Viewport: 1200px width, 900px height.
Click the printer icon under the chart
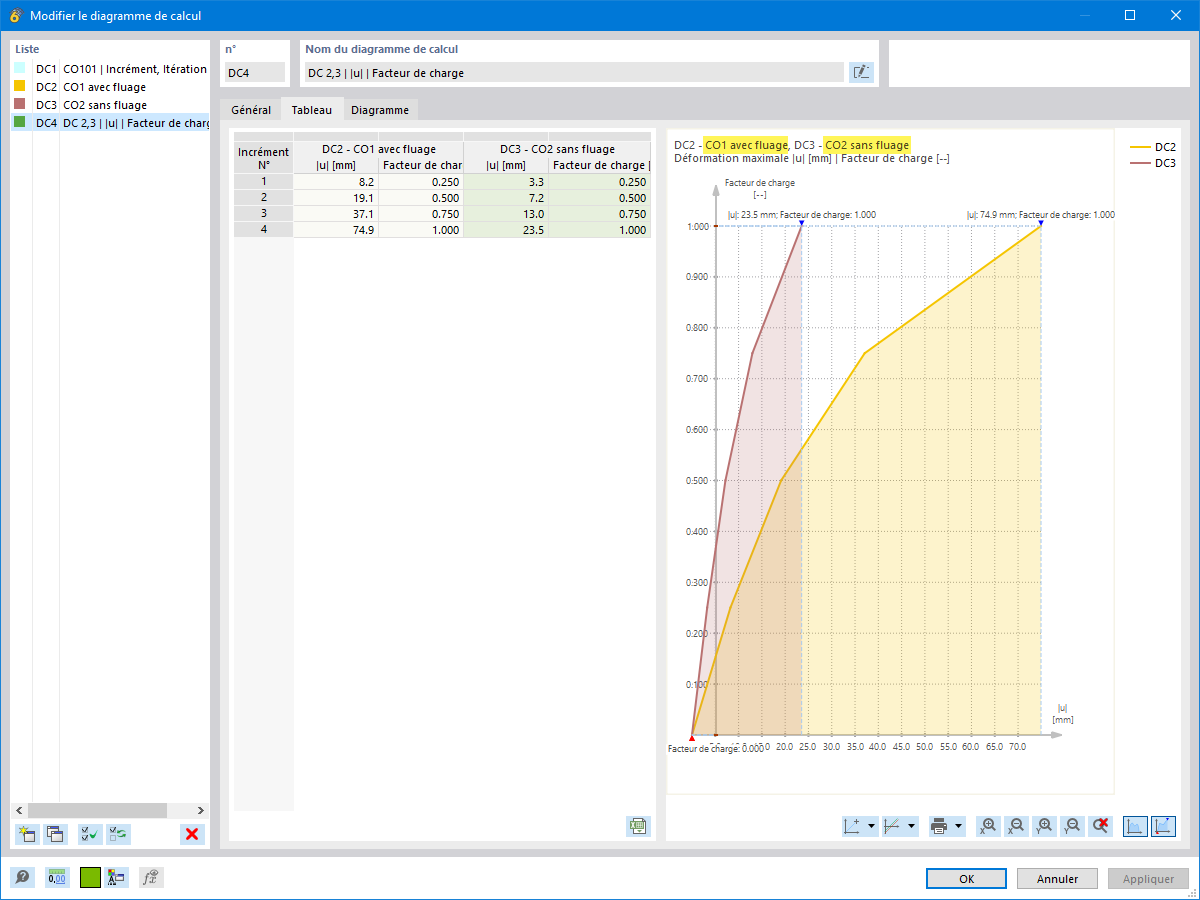pyautogui.click(x=940, y=826)
